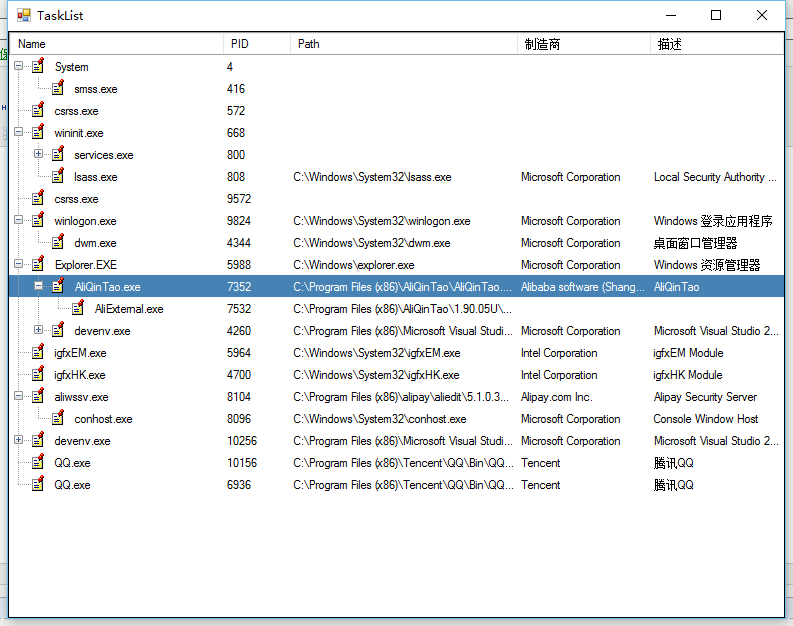The width and height of the screenshot is (793, 626).
Task: Click Tencent in the QQ.exe 6936 row
Action: (x=541, y=485)
